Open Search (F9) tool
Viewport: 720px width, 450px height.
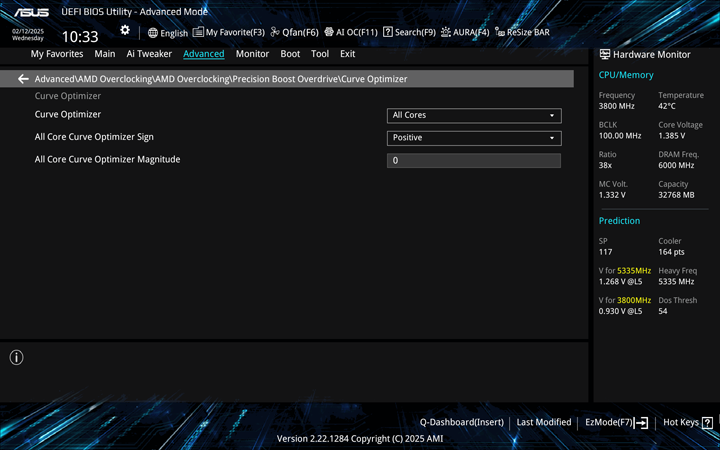409,32
